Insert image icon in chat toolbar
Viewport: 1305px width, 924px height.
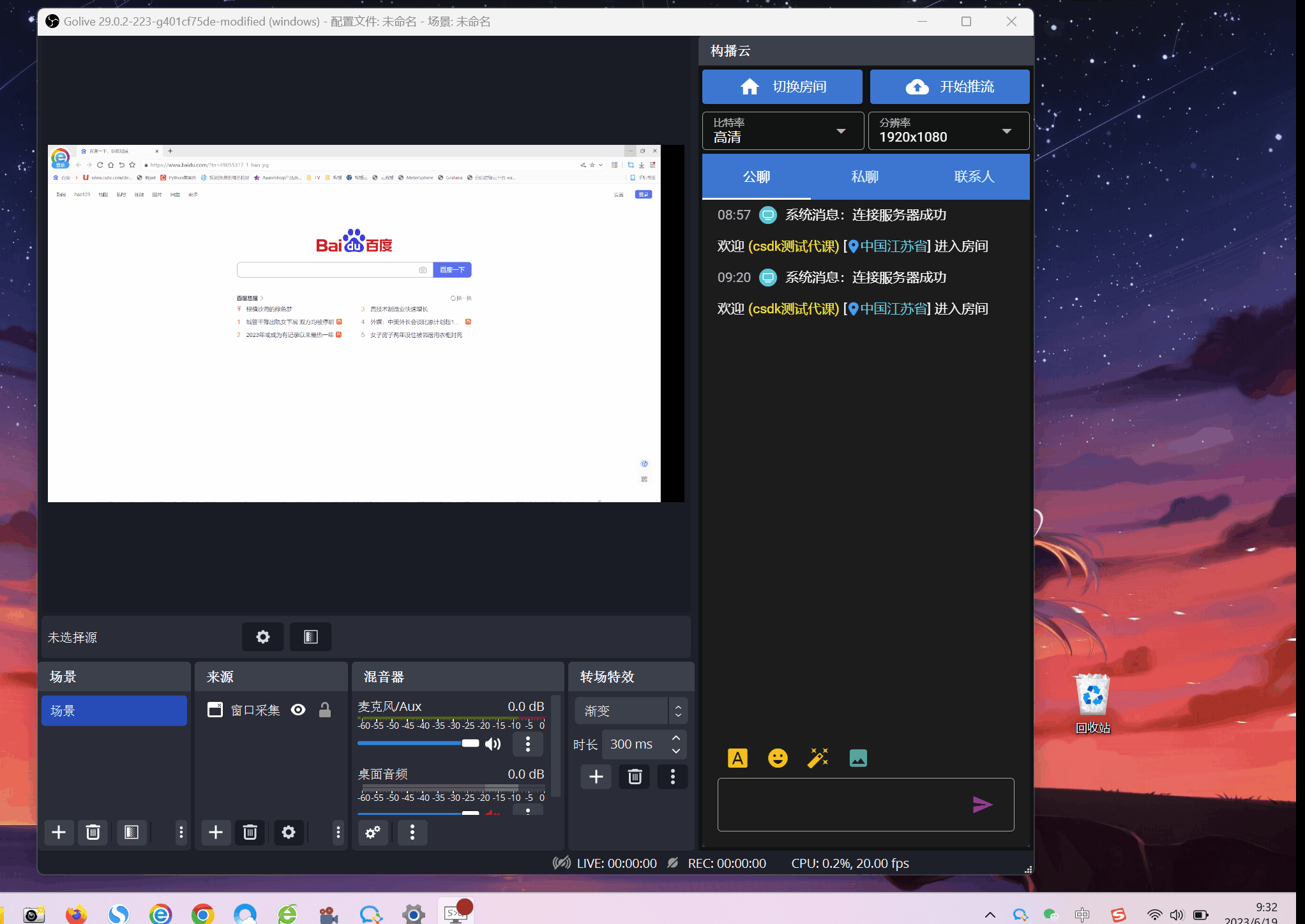pyautogui.click(x=858, y=758)
